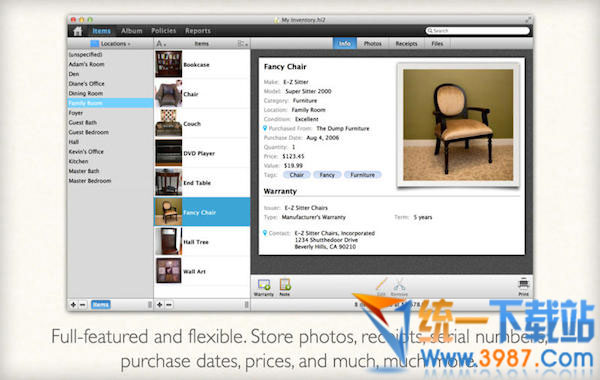
Task: Click the Print icon
Action: 523,287
